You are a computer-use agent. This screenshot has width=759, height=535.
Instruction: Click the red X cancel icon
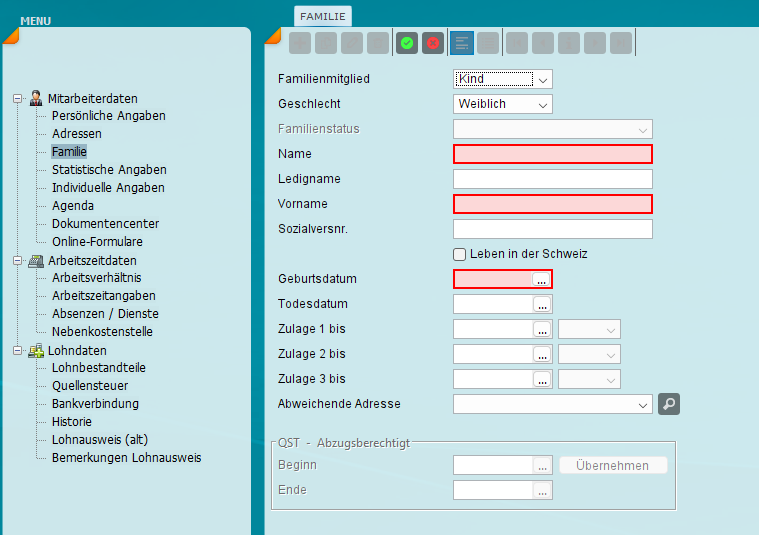click(x=433, y=44)
